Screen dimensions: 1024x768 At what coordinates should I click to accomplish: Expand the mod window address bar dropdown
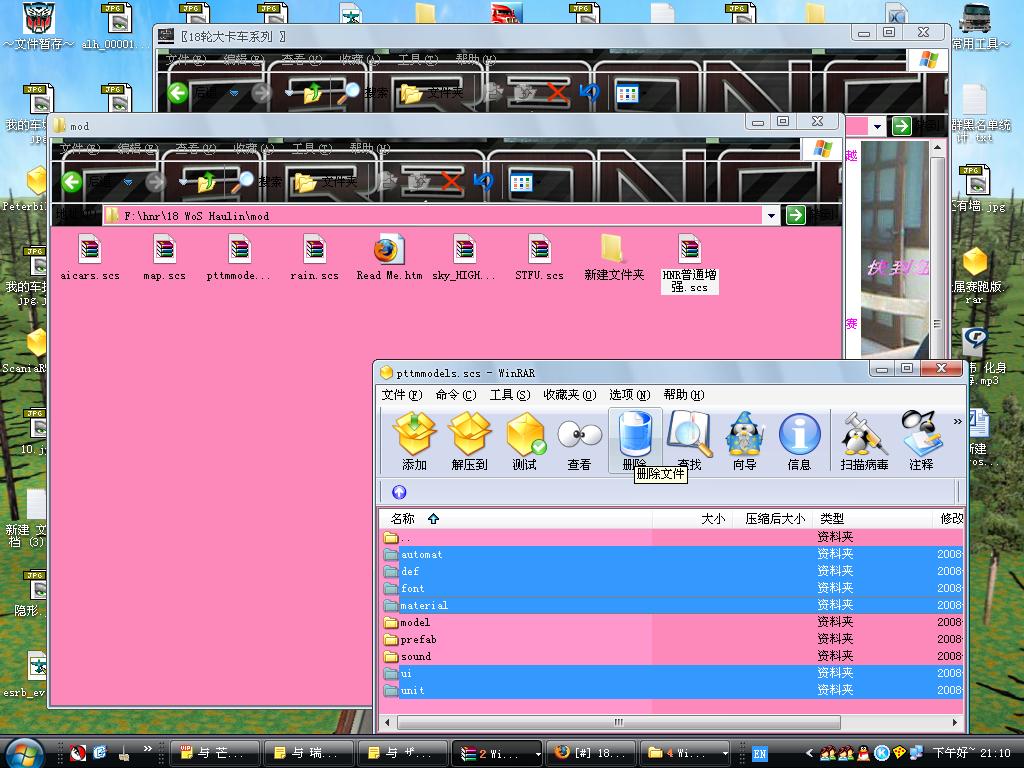tap(771, 215)
